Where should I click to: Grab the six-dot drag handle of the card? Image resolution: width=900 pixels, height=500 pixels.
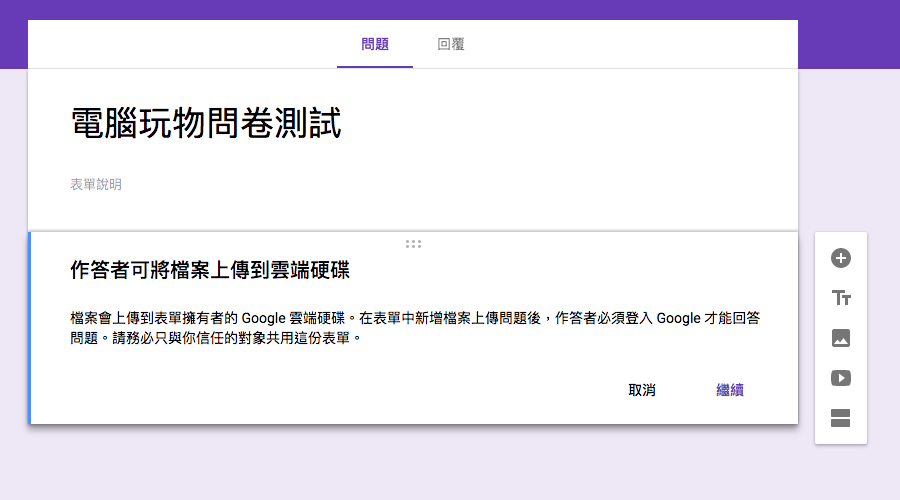tap(413, 244)
